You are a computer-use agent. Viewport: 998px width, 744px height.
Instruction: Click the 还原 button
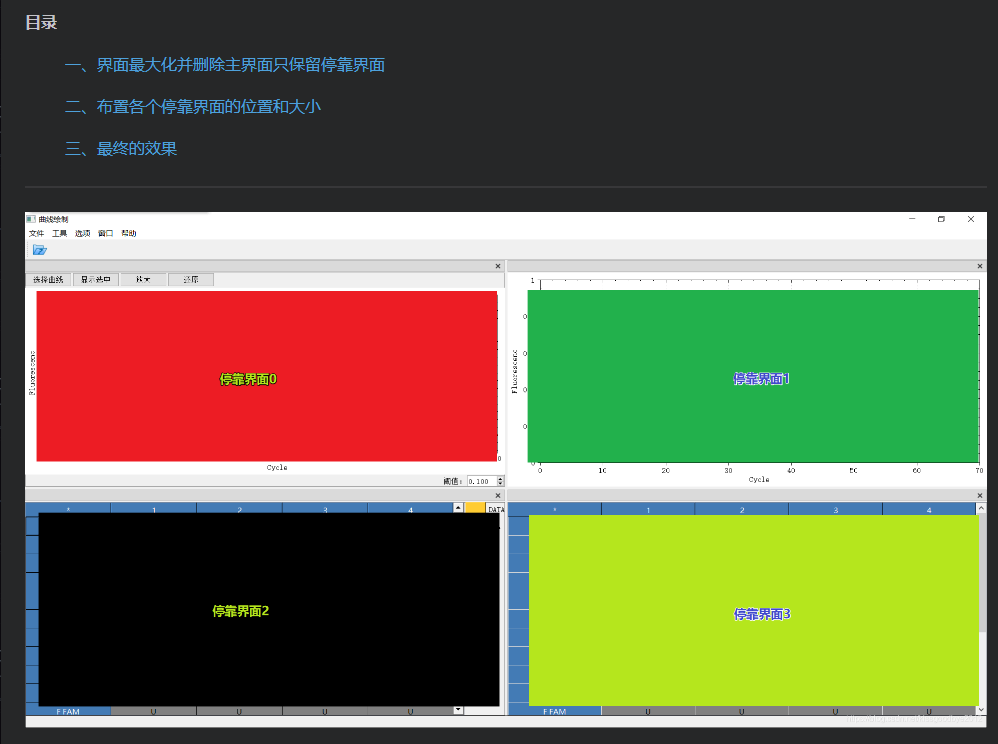[190, 279]
